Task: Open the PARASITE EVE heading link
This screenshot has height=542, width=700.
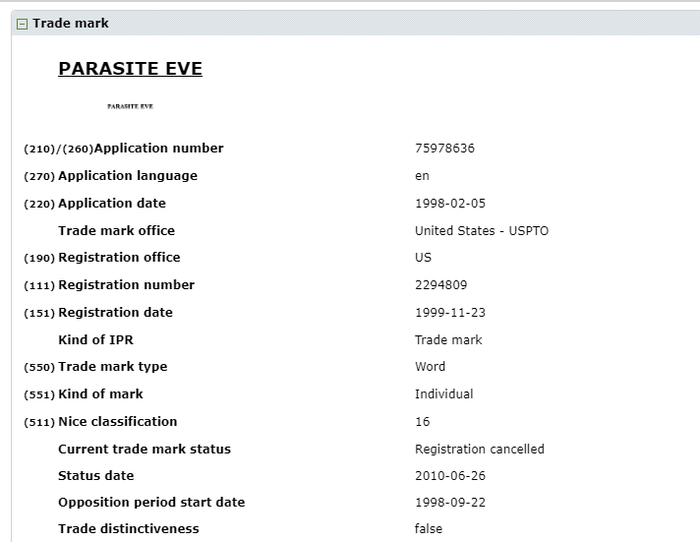Action: pyautogui.click(x=130, y=69)
